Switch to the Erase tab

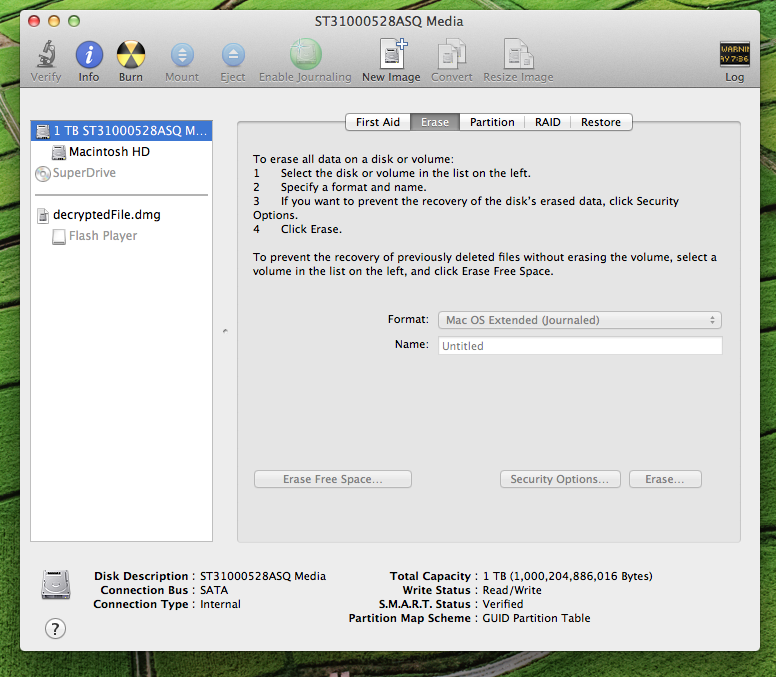click(435, 122)
